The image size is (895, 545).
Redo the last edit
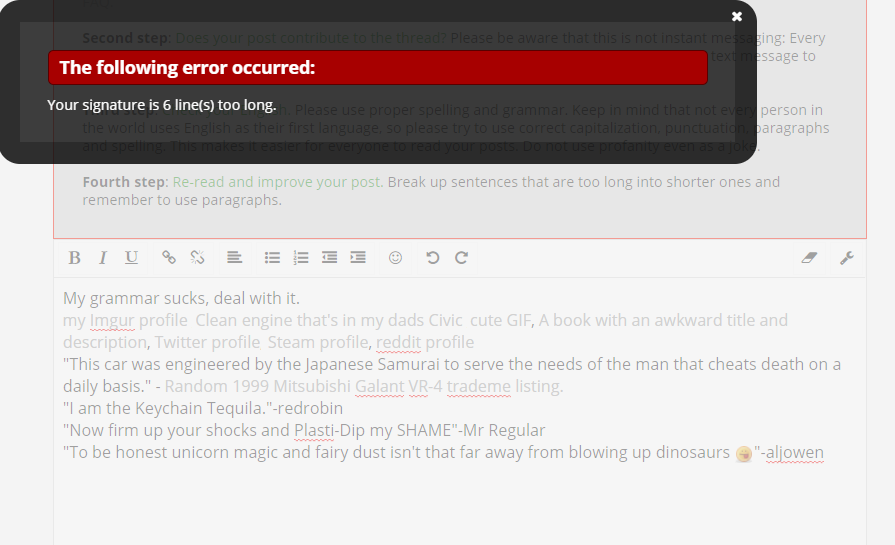pos(461,258)
